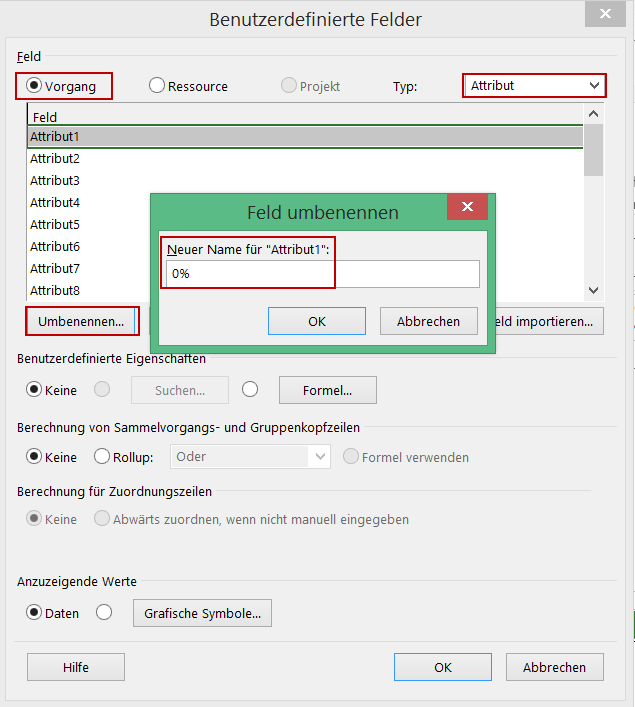Screen dimensions: 635x707
Task: Click the new name text field
Action: pyautogui.click(x=323, y=274)
